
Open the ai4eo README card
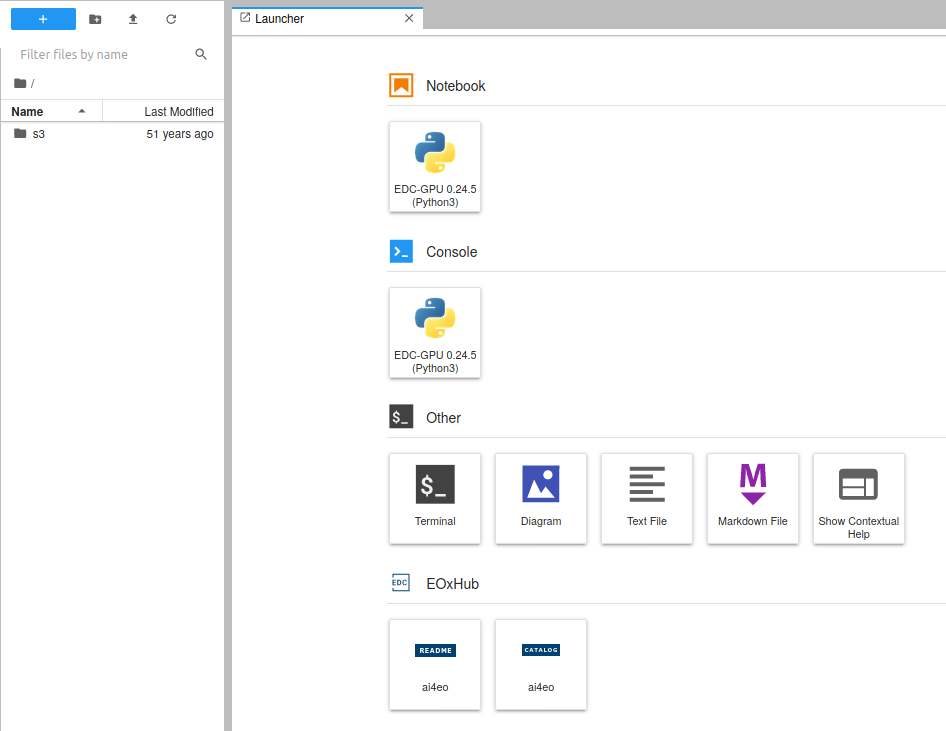tap(435, 665)
